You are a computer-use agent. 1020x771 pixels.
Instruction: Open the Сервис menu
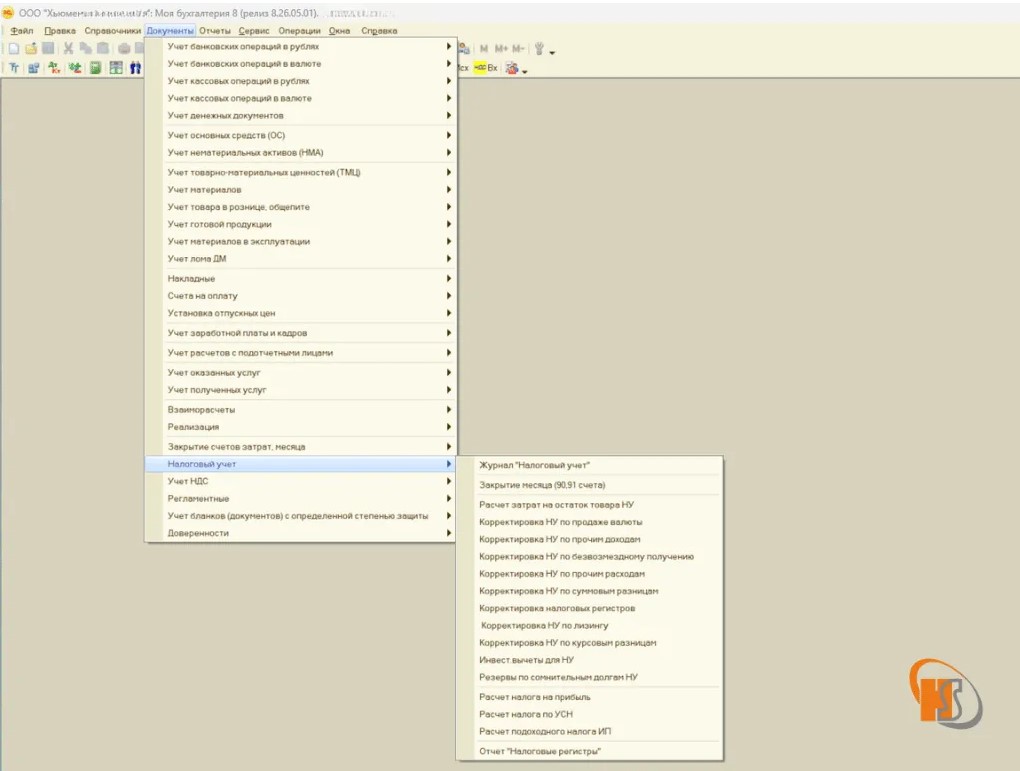tap(254, 31)
